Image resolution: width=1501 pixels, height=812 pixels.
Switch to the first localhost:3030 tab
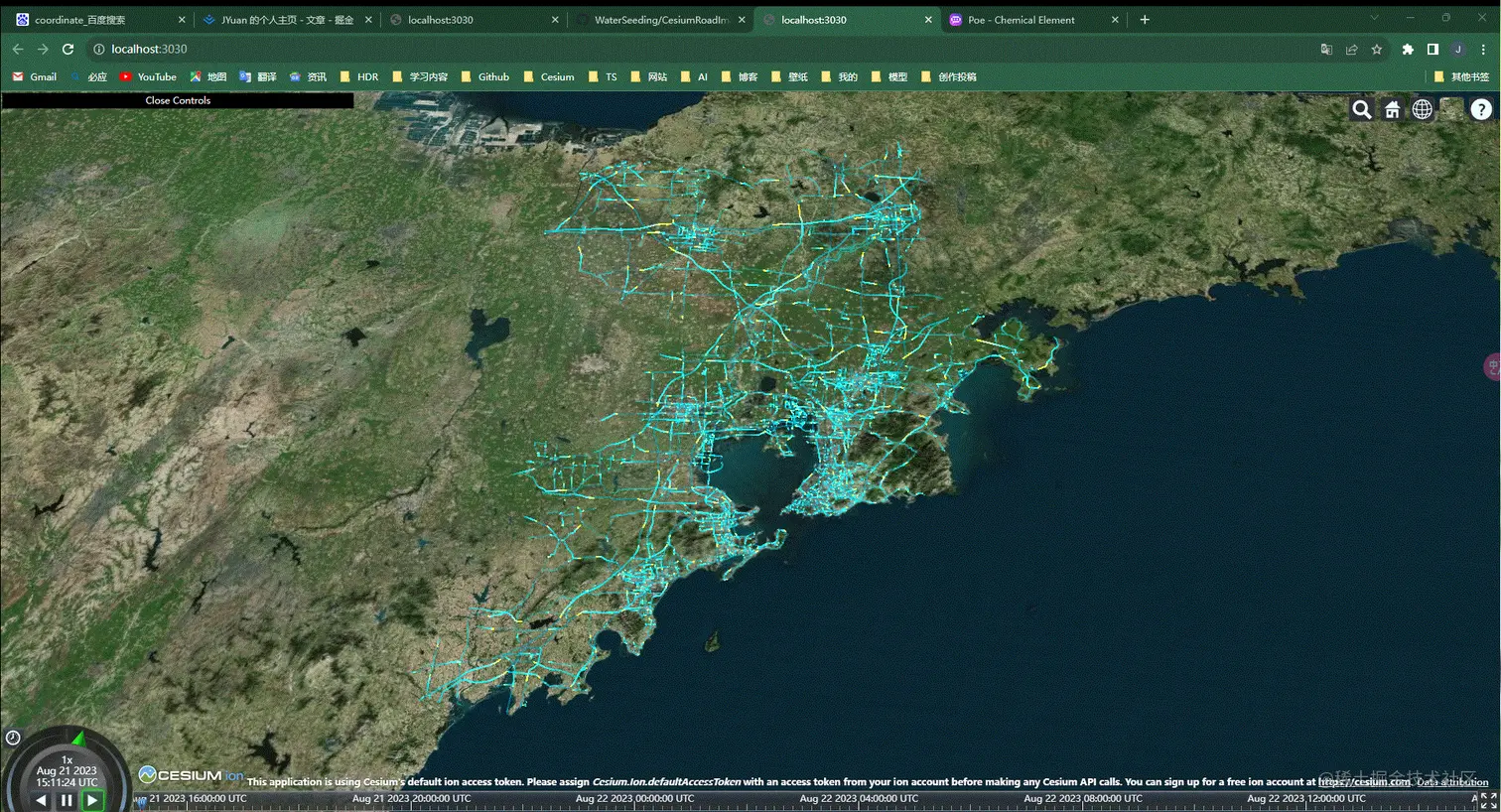click(x=473, y=20)
